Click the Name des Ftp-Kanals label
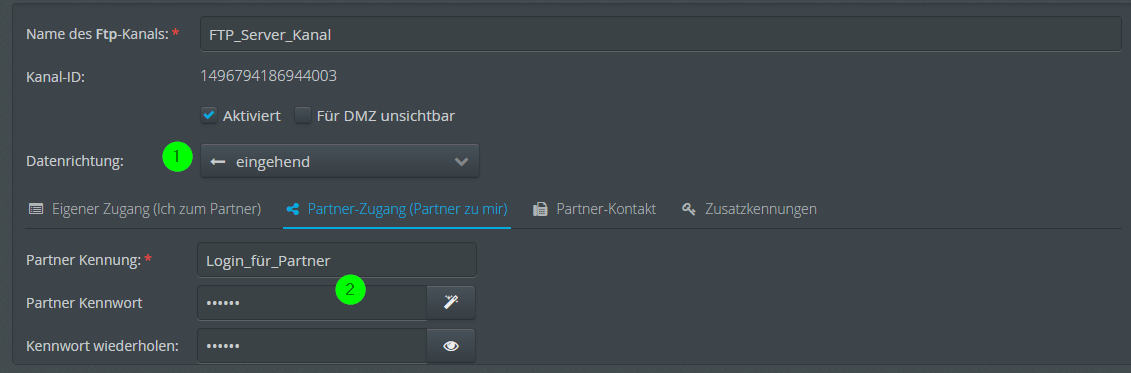The width and height of the screenshot is (1131, 373). (102, 34)
